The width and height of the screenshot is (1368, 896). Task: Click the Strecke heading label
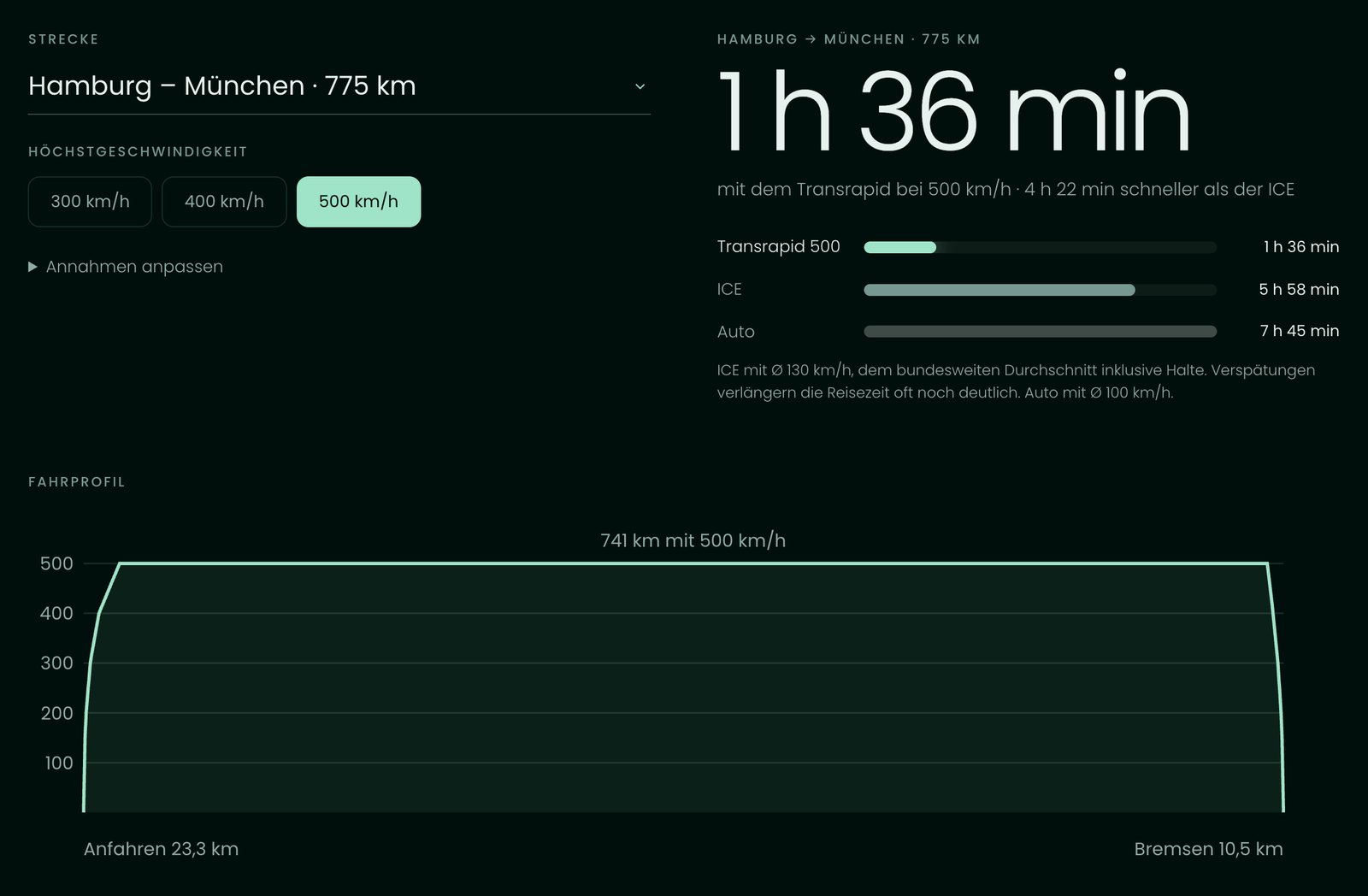pyautogui.click(x=63, y=39)
